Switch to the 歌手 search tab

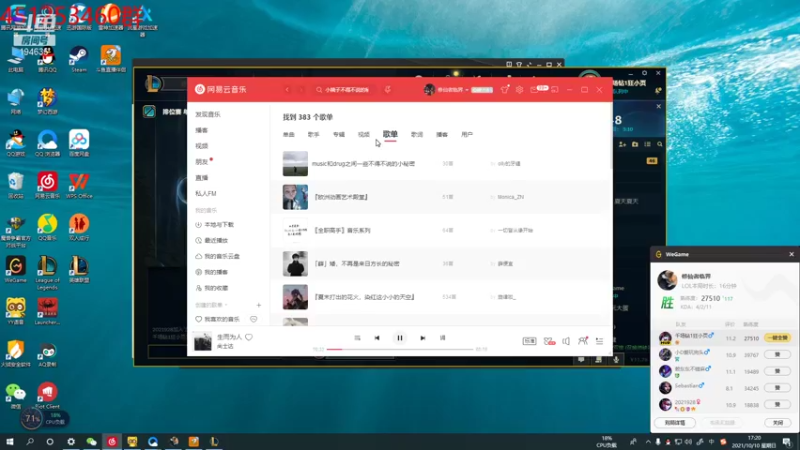(x=314, y=135)
